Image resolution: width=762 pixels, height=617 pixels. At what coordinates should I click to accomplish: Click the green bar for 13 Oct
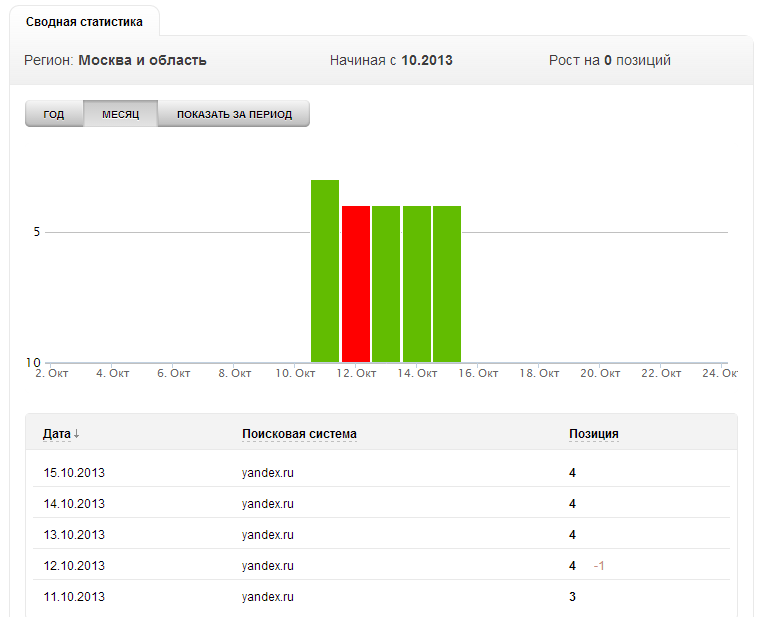(x=386, y=284)
